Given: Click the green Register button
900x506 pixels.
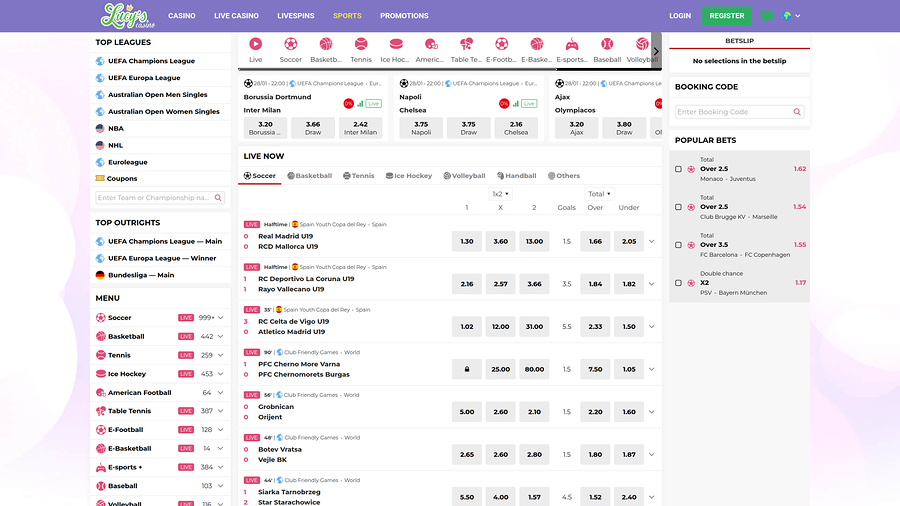Looking at the screenshot, I should coord(726,16).
